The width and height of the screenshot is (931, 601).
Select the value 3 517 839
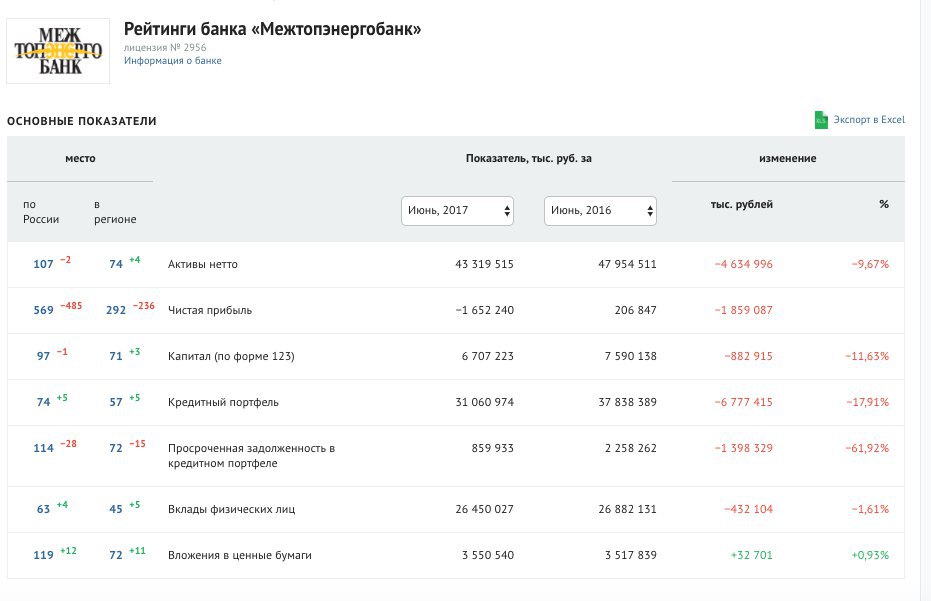631,555
